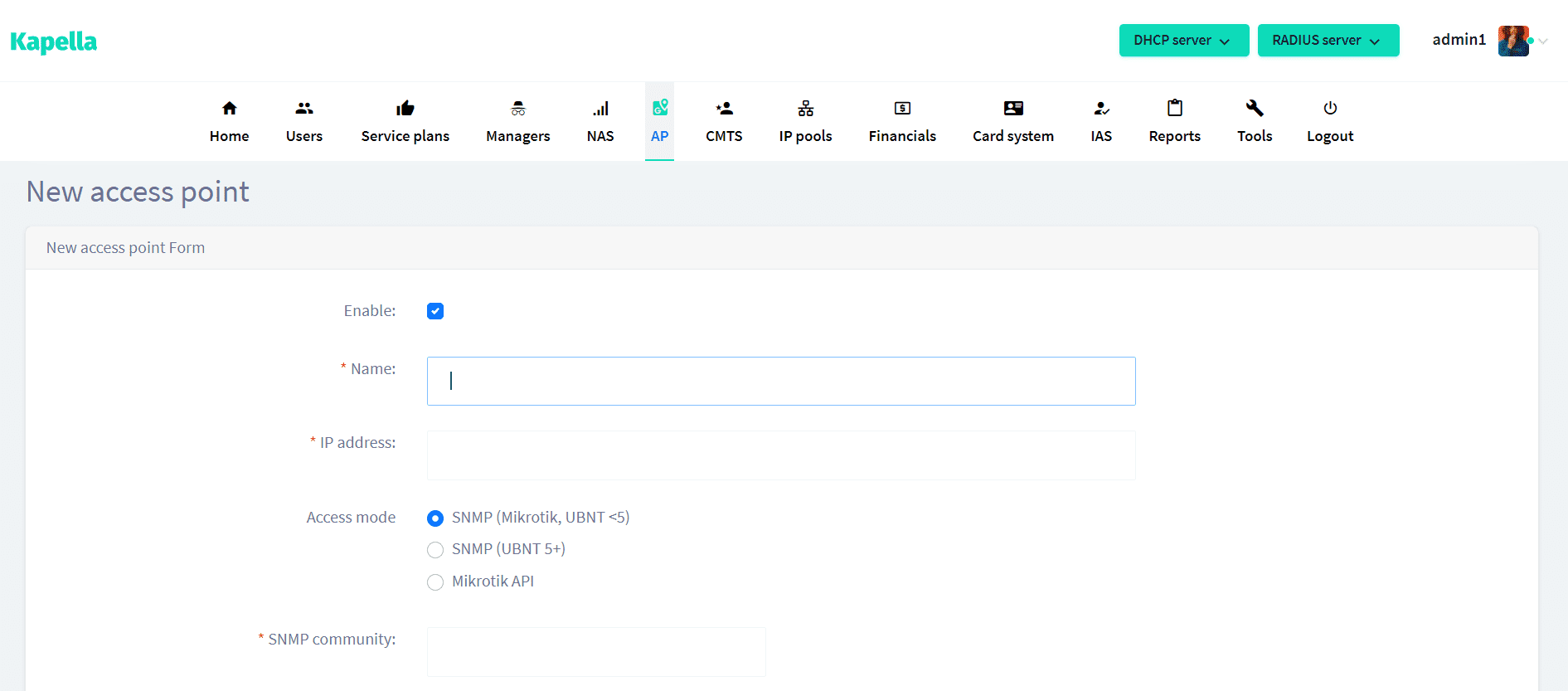
Task: Open Users via the people icon
Action: click(x=303, y=109)
